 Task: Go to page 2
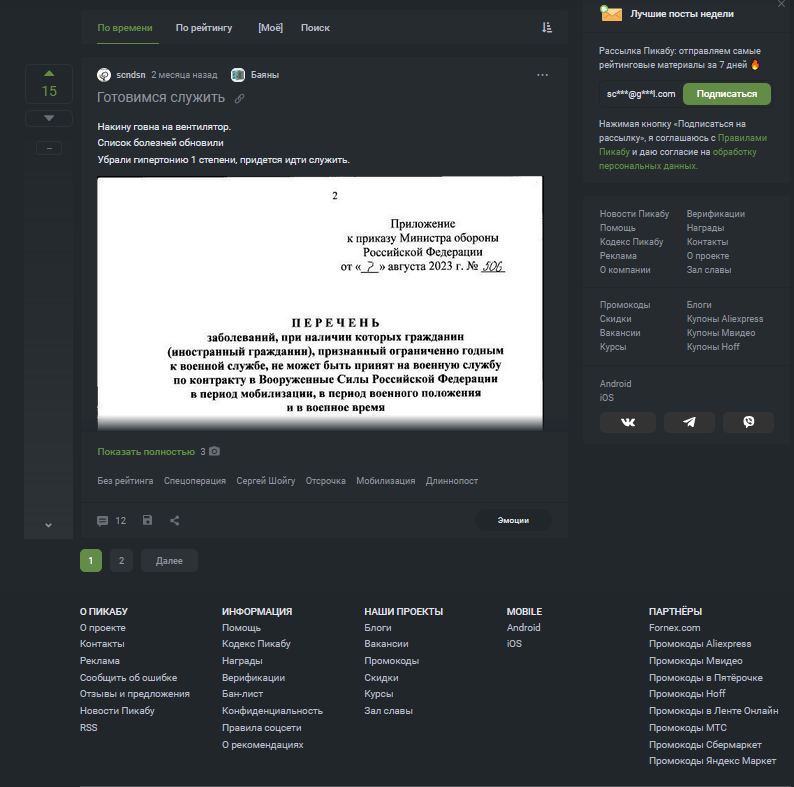pos(122,561)
